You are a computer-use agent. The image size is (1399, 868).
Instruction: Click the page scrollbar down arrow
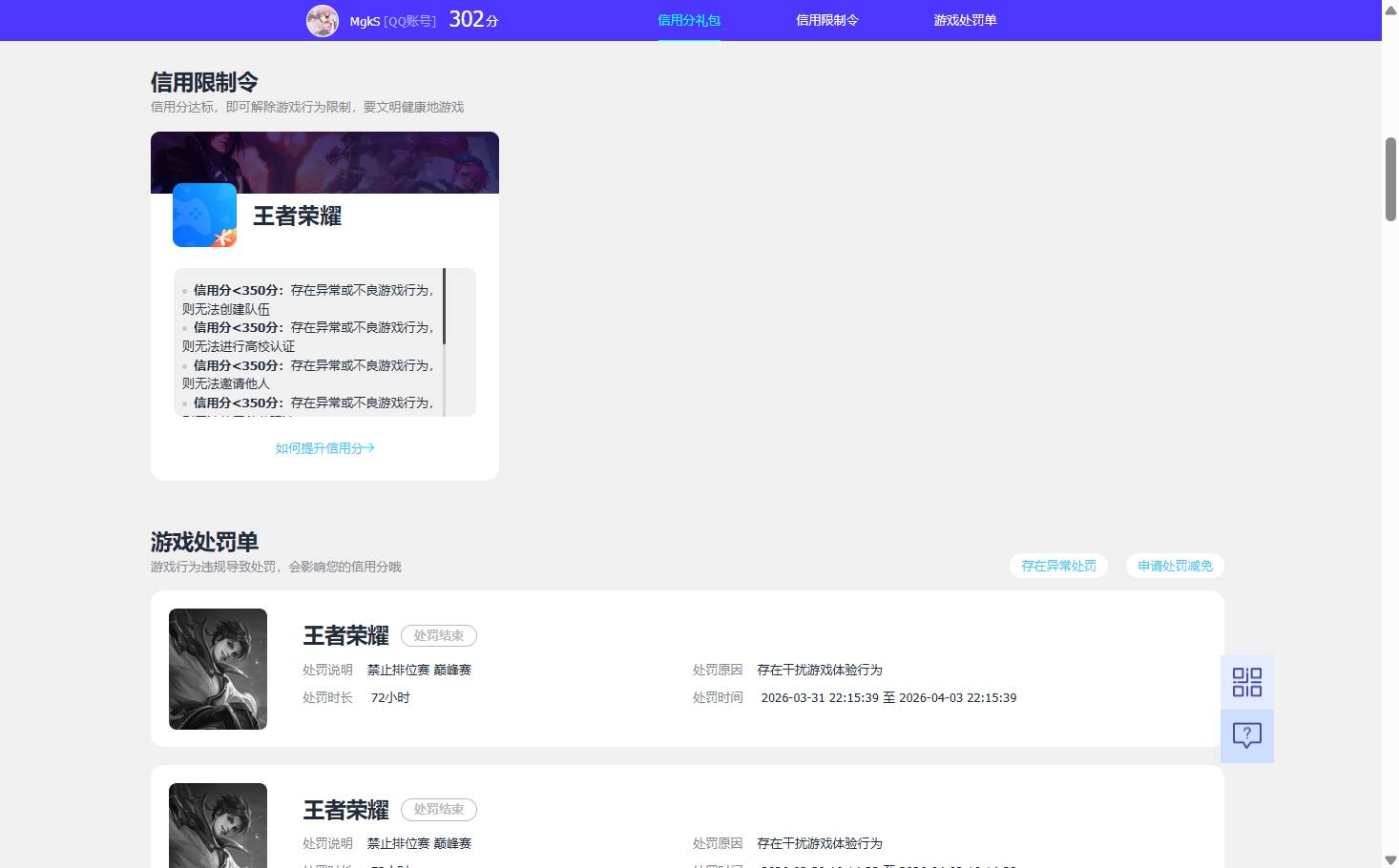[1390, 860]
